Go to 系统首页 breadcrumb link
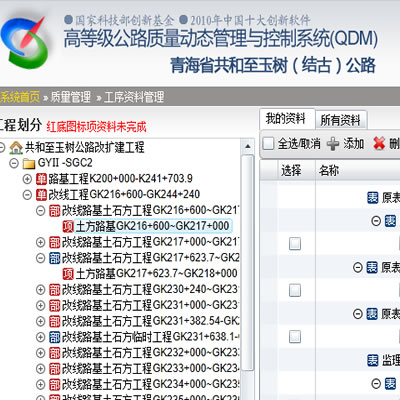The width and height of the screenshot is (400, 400). coord(19,97)
